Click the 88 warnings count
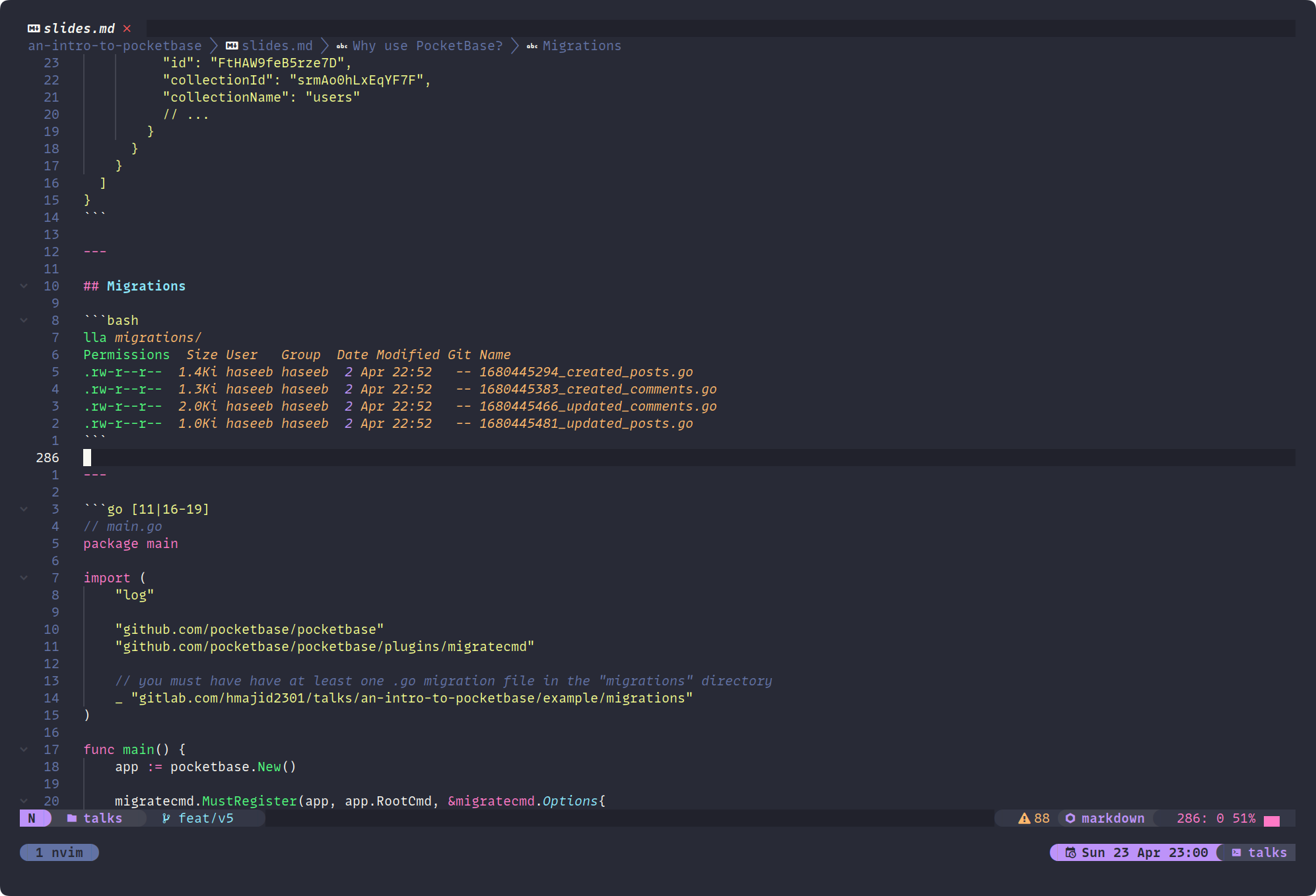Viewport: 1316px width, 896px height. [x=1041, y=818]
